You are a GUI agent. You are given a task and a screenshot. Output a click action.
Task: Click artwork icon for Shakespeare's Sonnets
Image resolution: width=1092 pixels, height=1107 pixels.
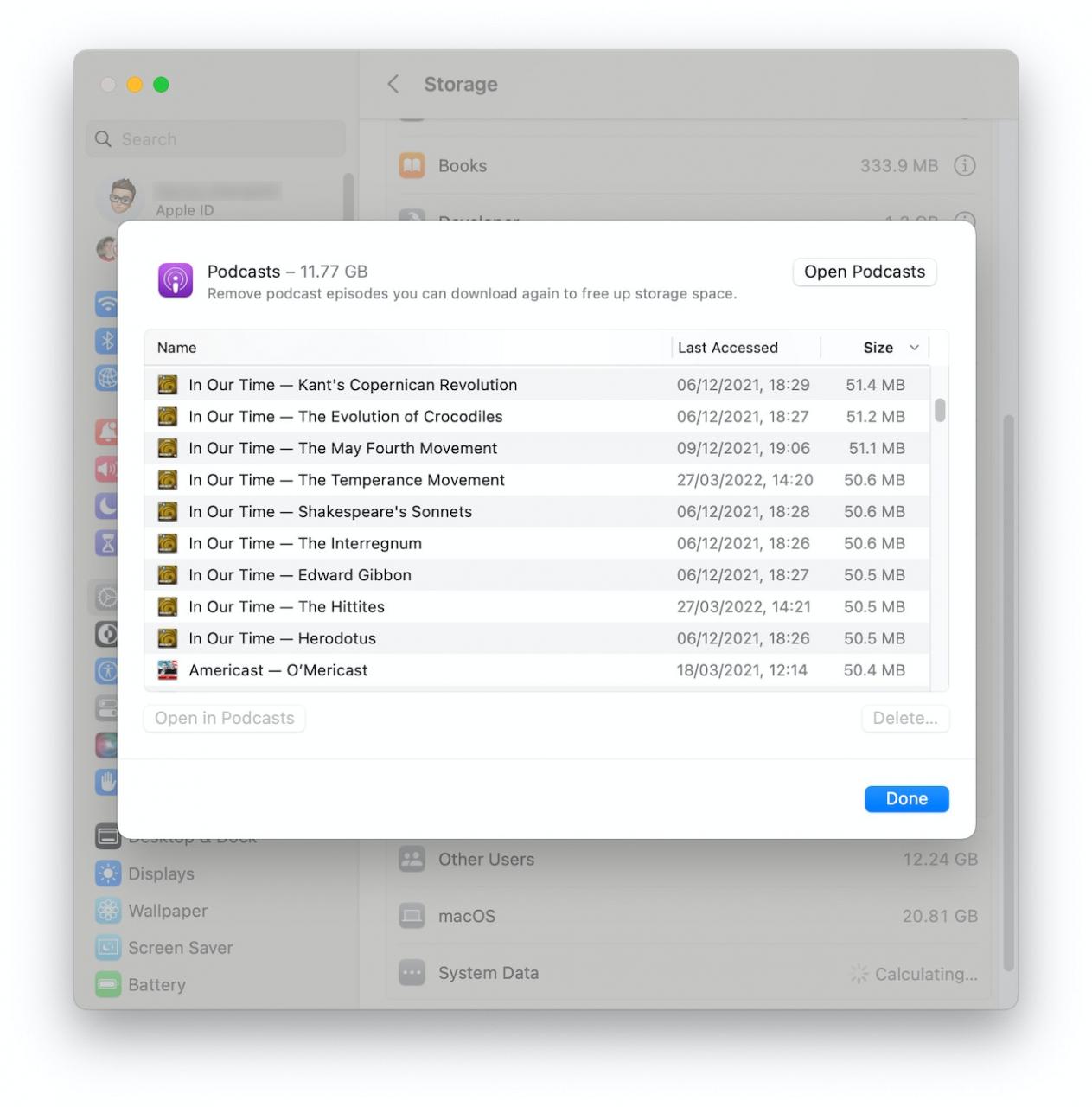pos(168,512)
